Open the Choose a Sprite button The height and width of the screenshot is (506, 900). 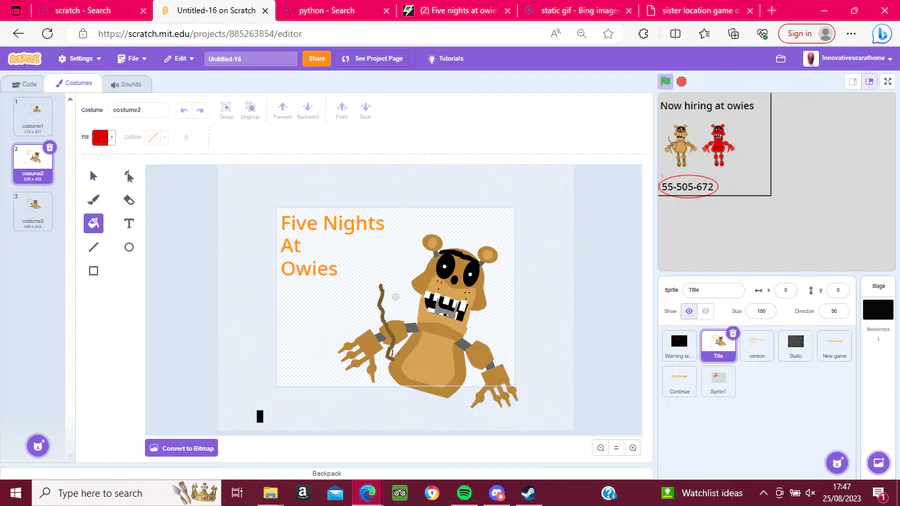(837, 462)
